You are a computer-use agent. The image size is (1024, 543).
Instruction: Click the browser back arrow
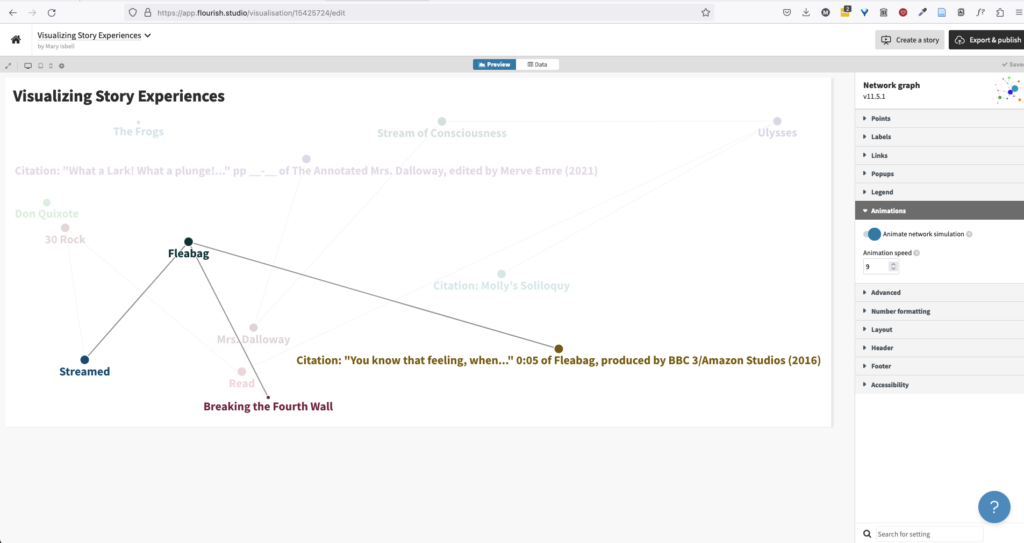click(13, 12)
